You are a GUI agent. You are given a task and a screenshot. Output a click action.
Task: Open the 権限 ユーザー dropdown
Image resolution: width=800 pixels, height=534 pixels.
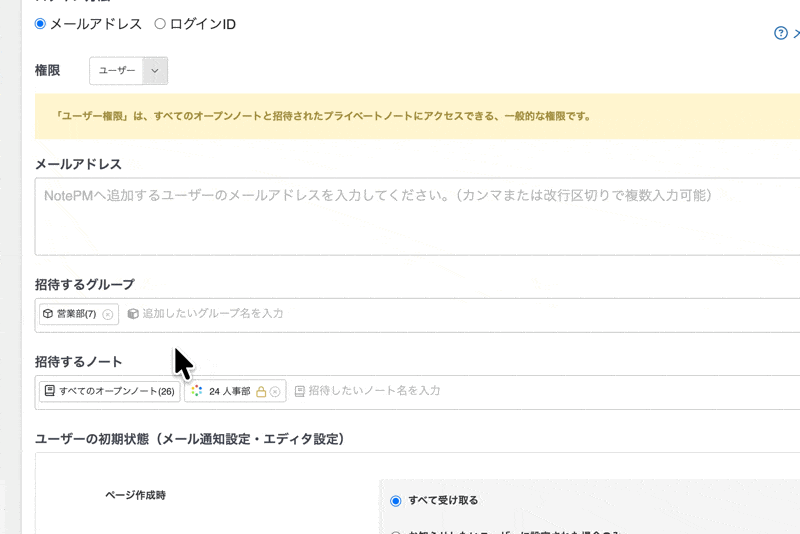click(128, 71)
